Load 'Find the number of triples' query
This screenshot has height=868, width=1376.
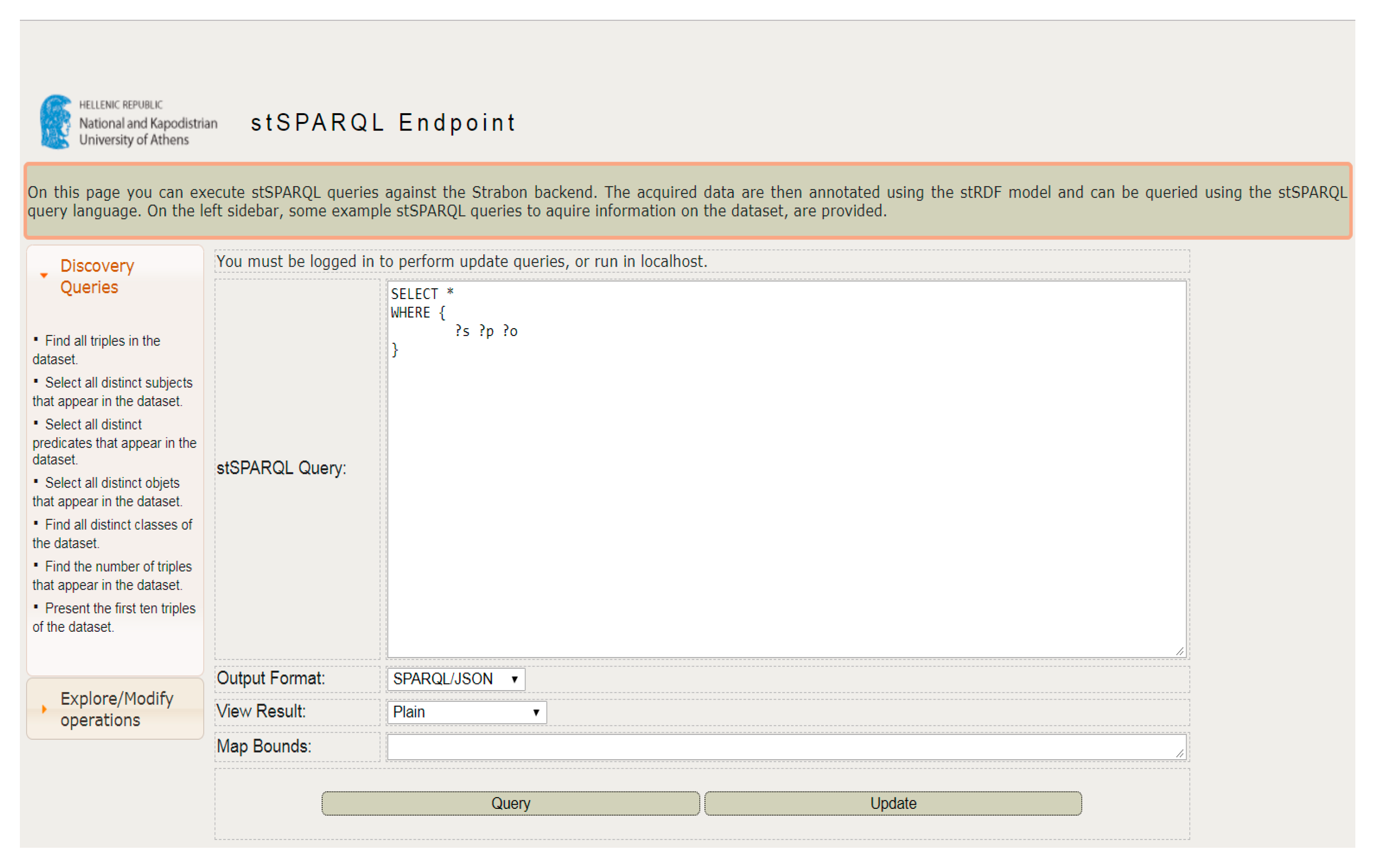coord(118,566)
